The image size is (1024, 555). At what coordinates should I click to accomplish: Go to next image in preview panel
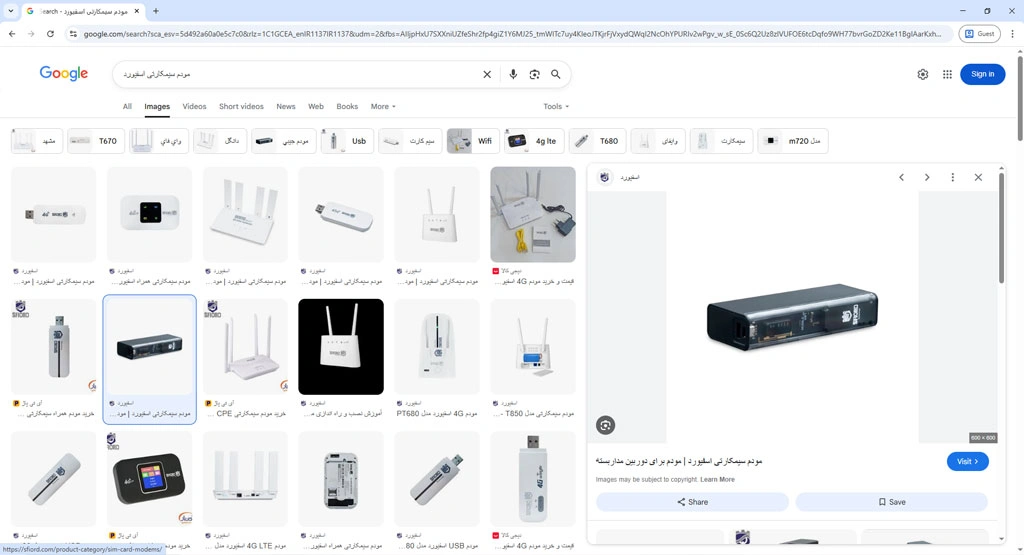pyautogui.click(x=927, y=177)
